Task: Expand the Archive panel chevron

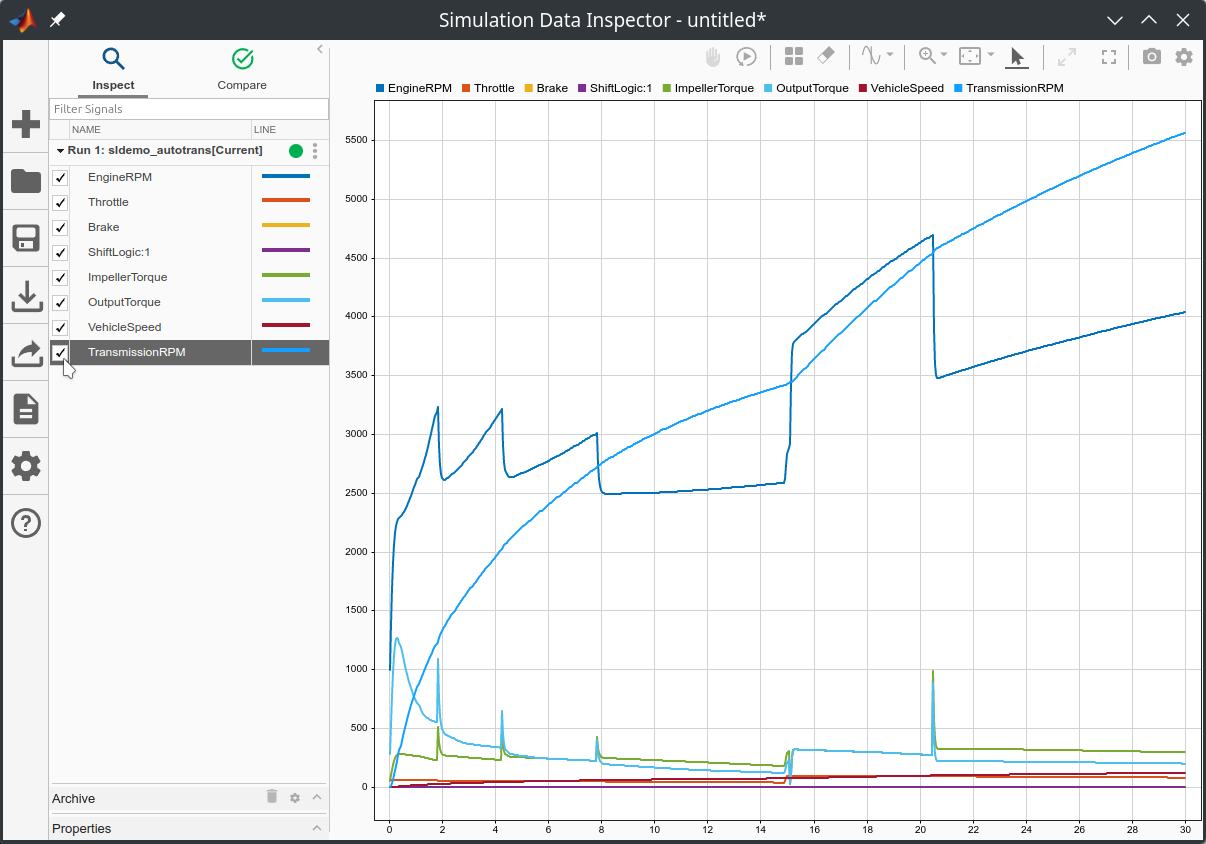Action: pos(317,798)
